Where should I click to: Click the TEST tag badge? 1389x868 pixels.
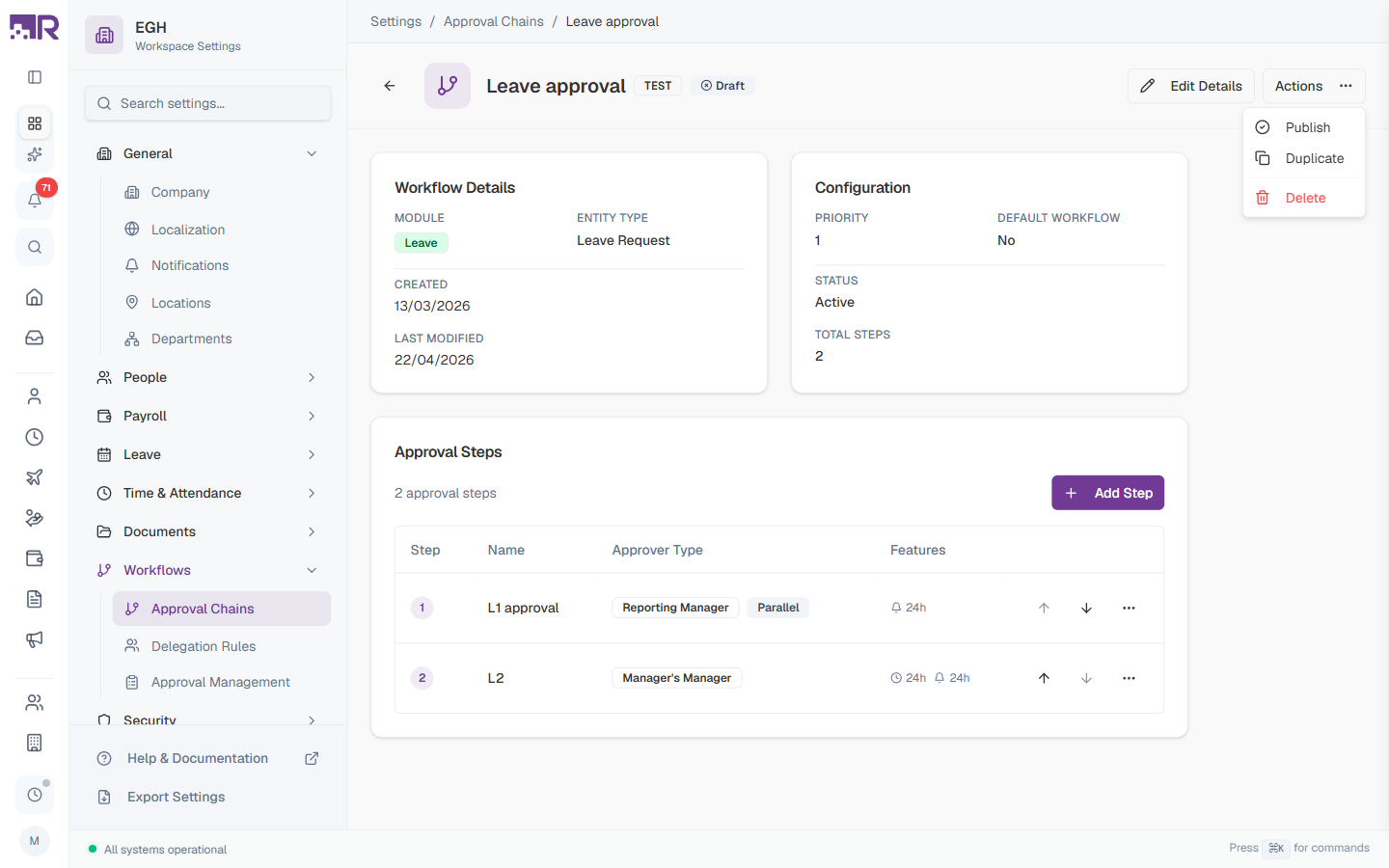click(658, 86)
